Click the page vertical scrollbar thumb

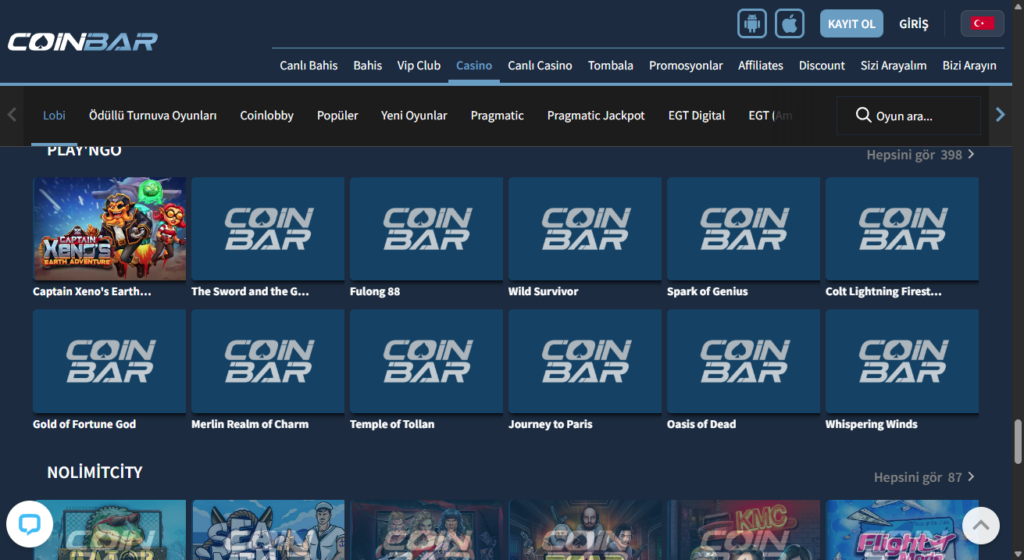[1018, 441]
